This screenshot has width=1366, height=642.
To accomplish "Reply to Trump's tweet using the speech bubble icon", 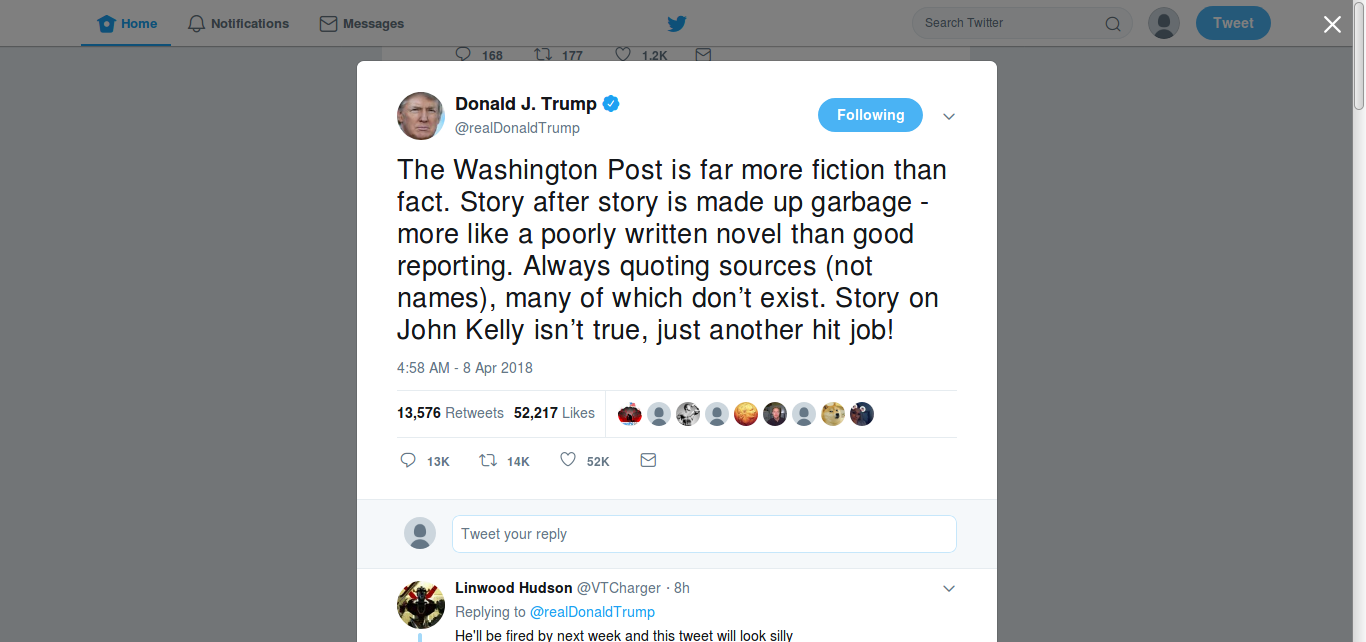I will click(x=408, y=460).
